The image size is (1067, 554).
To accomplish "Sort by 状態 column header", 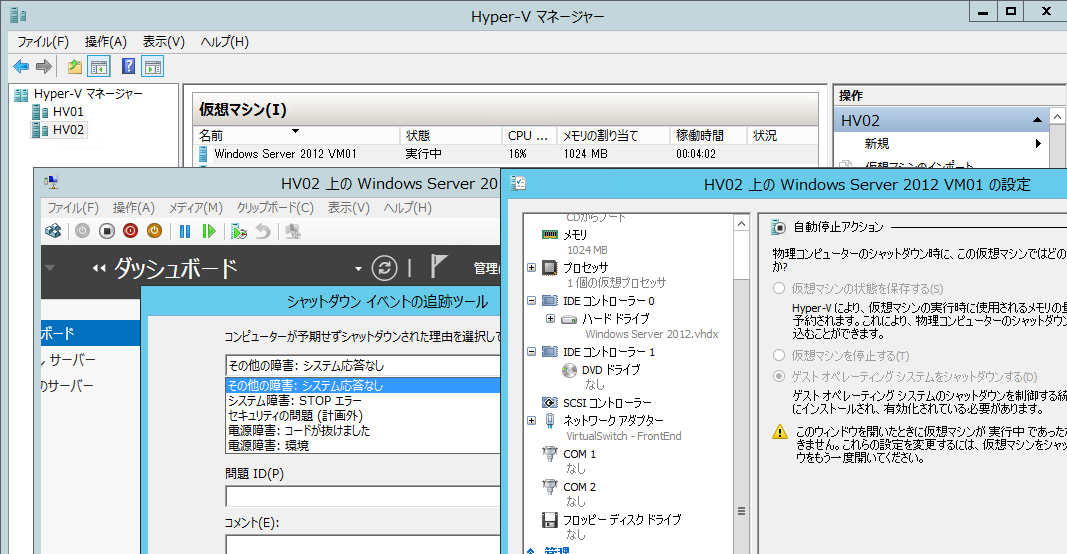I will pyautogui.click(x=451, y=135).
